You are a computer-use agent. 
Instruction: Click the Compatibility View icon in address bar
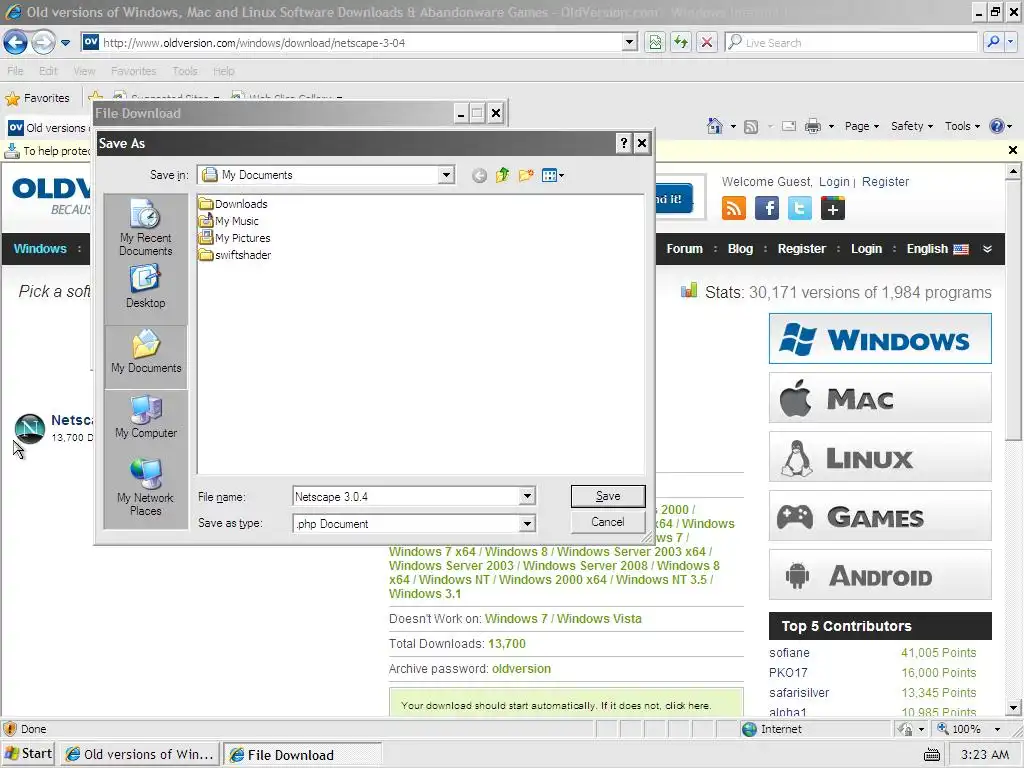(655, 42)
